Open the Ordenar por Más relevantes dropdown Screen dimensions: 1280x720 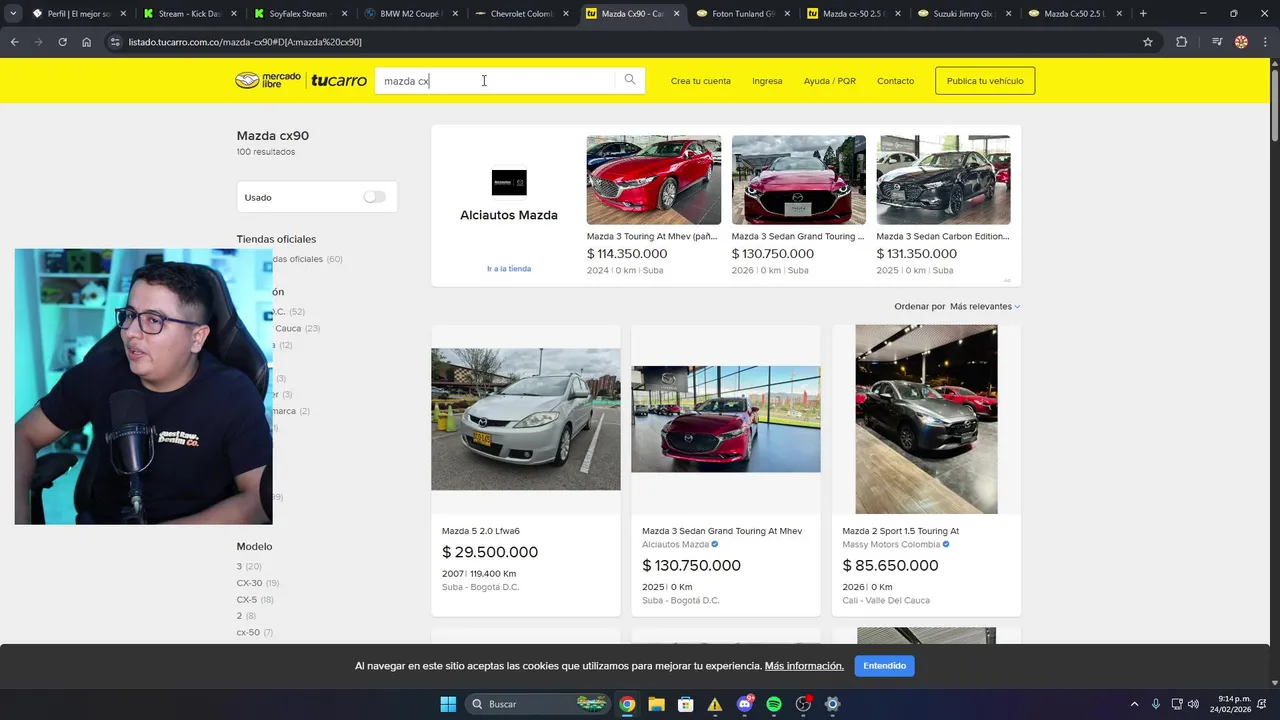985,306
